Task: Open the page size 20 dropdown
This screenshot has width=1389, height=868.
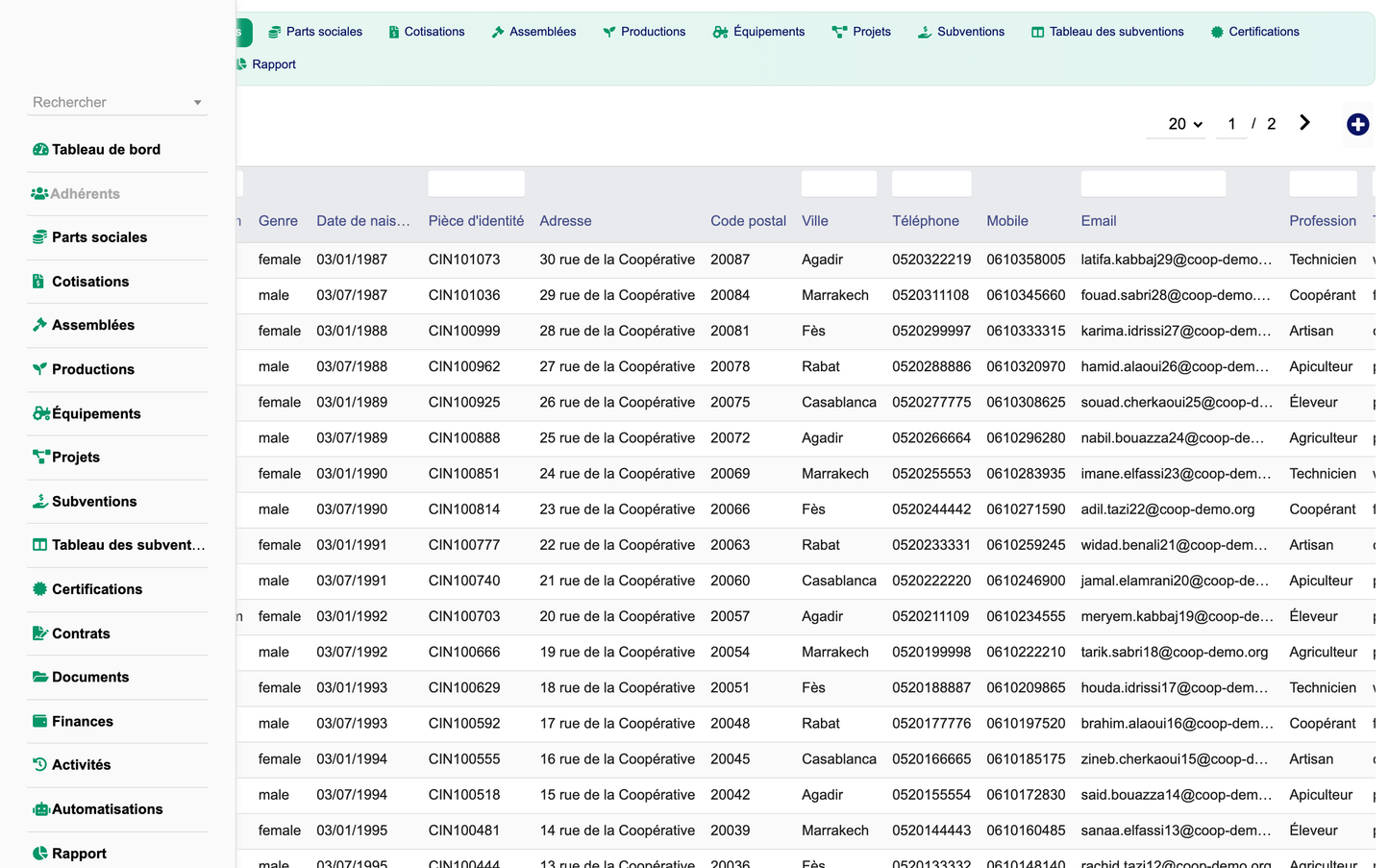Action: (1176, 124)
